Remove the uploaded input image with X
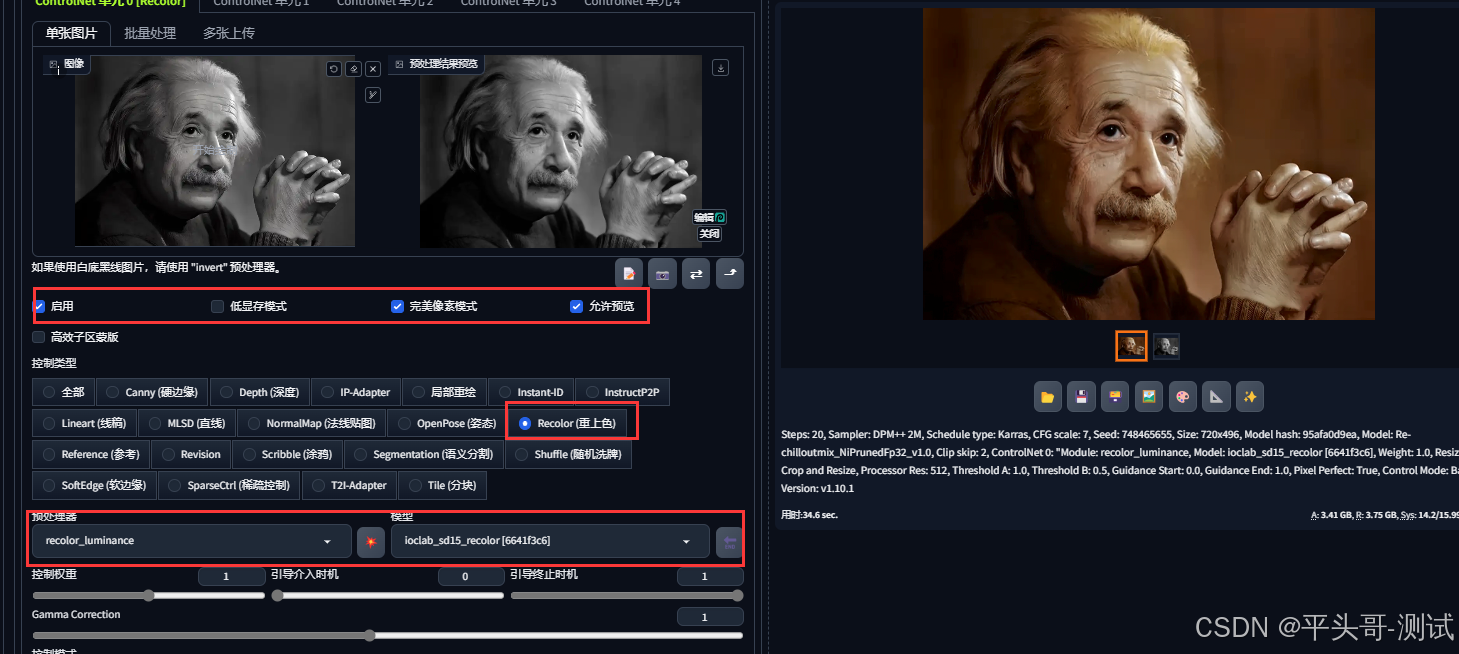This screenshot has height=654, width=1459. [373, 69]
